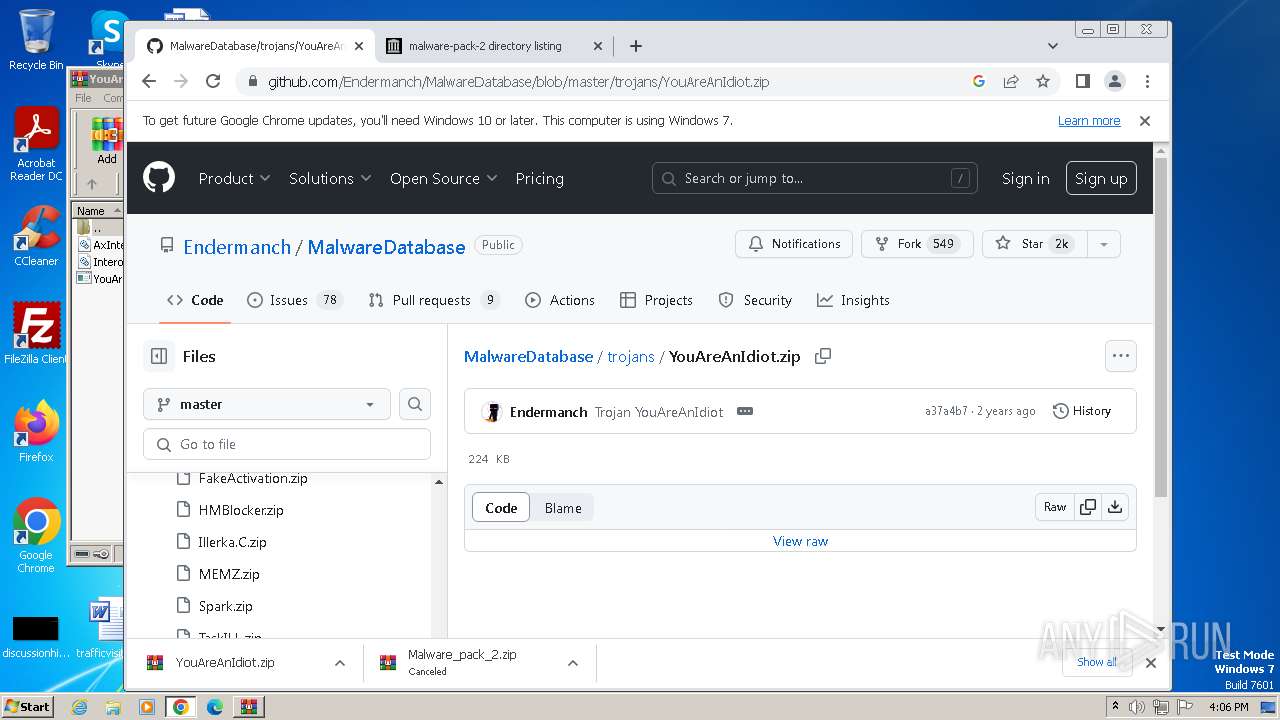
Task: Open Malware_pack_2.zip download options arrow
Action: [573, 662]
